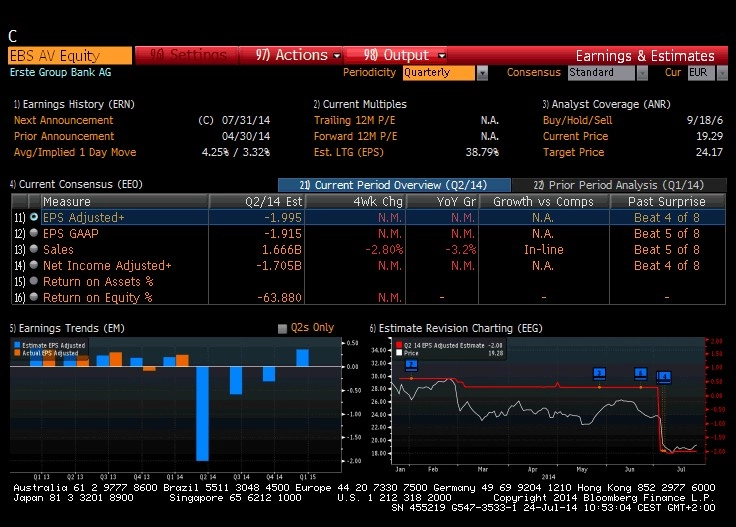Click the Measure column header
Image resolution: width=736 pixels, height=527 pixels.
click(124, 201)
